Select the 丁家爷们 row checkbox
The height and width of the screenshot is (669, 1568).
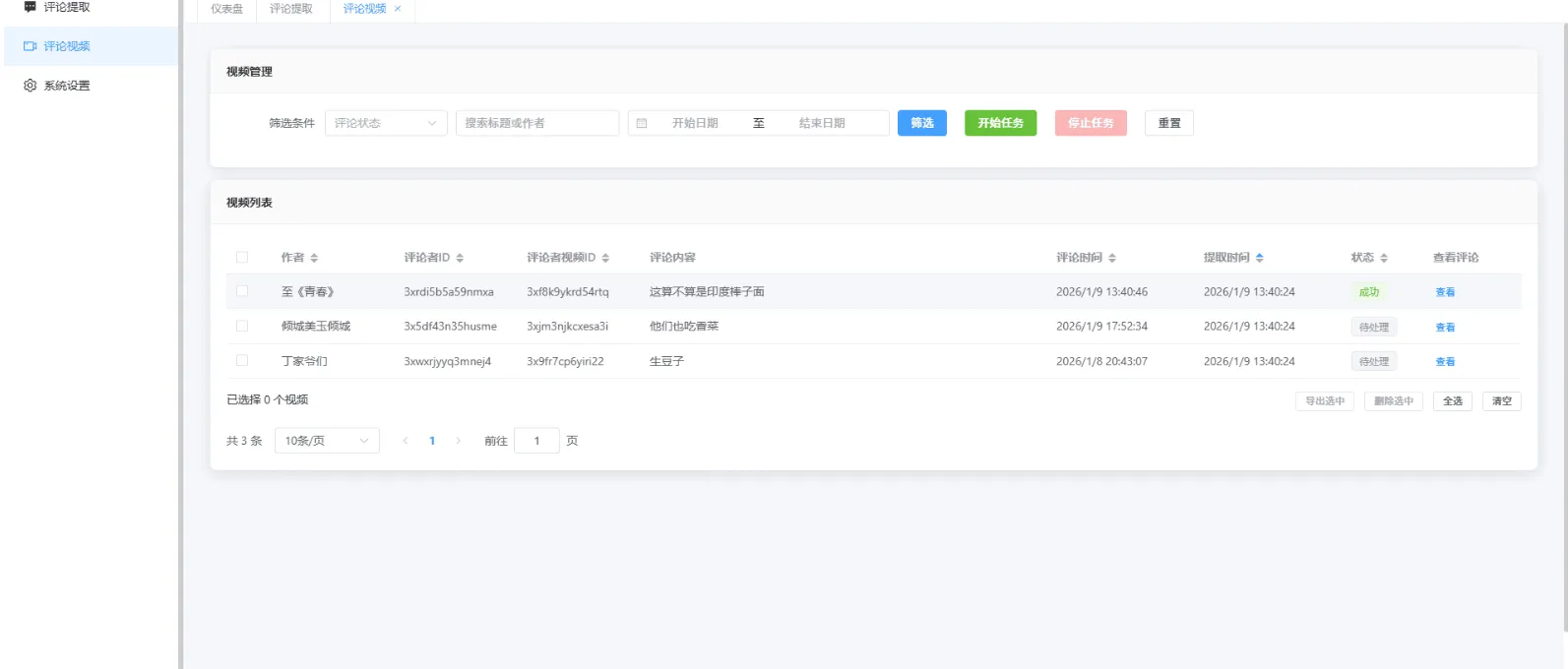[242, 361]
